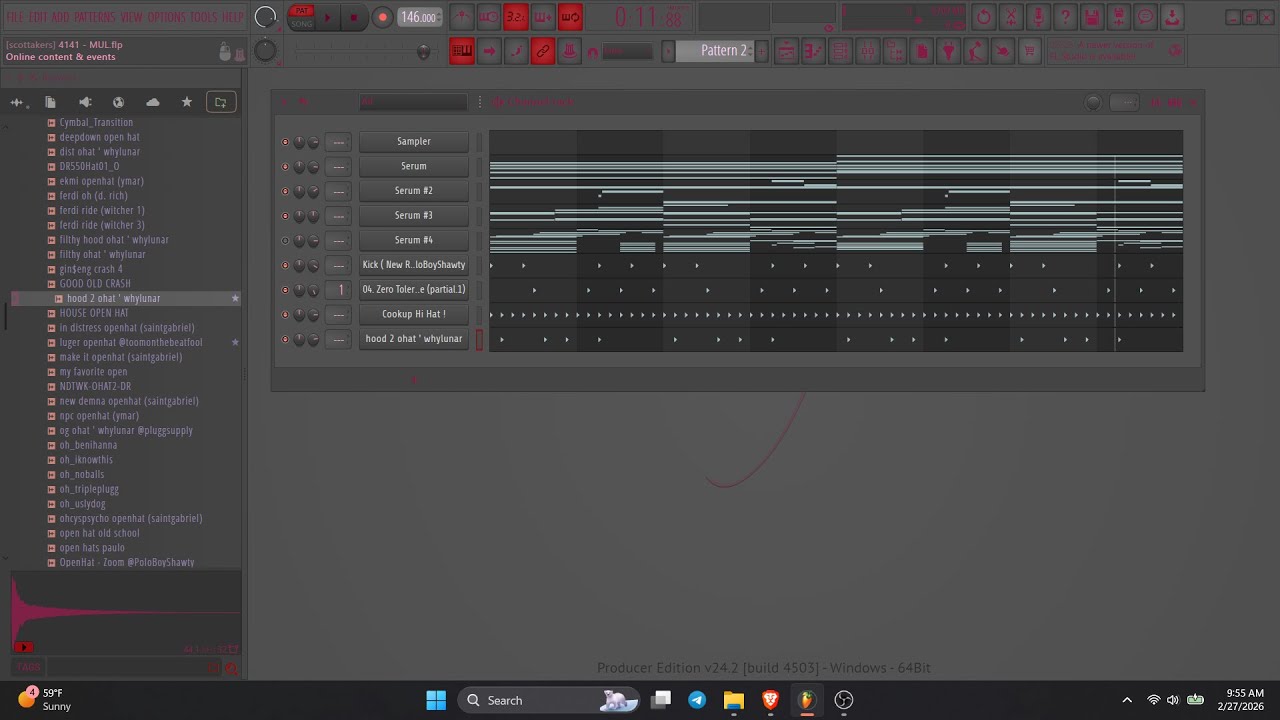Mute the Cookup Hi Hat channel
This screenshot has height=720, width=1280.
pos(285,315)
